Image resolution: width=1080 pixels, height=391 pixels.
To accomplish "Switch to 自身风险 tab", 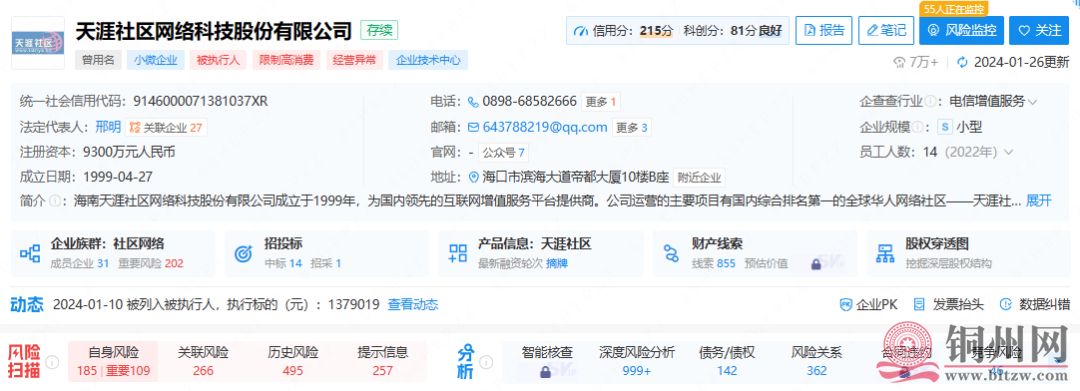I will [114, 361].
